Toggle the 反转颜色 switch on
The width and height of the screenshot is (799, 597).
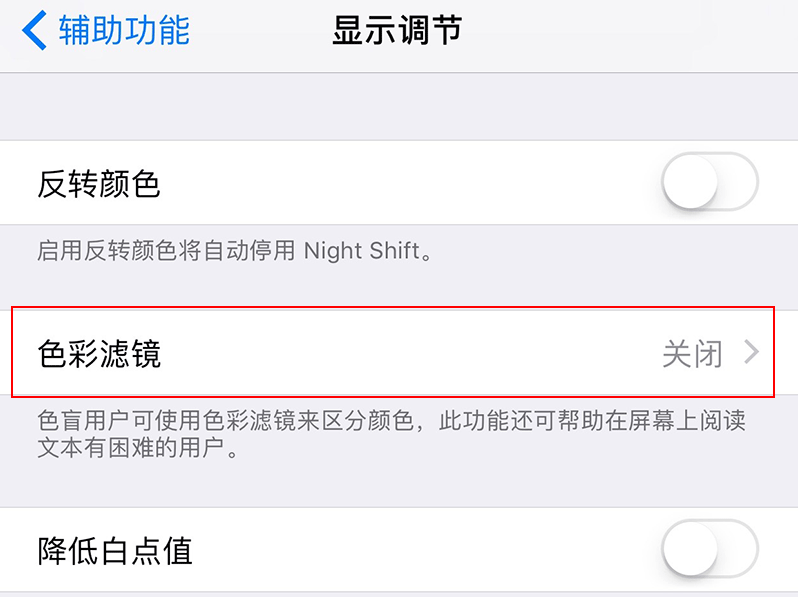pos(709,182)
